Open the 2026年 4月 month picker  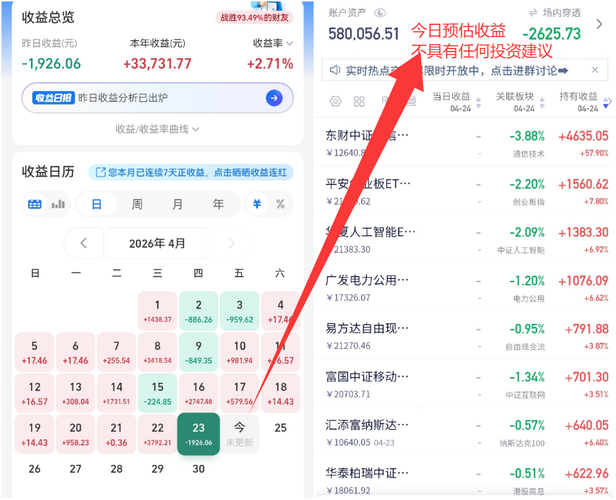click(157, 243)
